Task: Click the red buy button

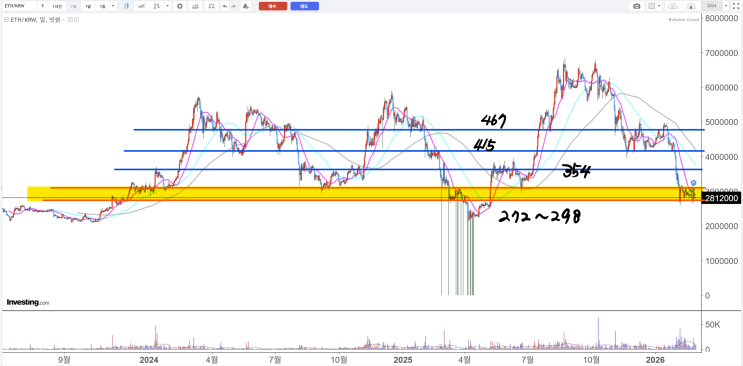Action: point(273,6)
